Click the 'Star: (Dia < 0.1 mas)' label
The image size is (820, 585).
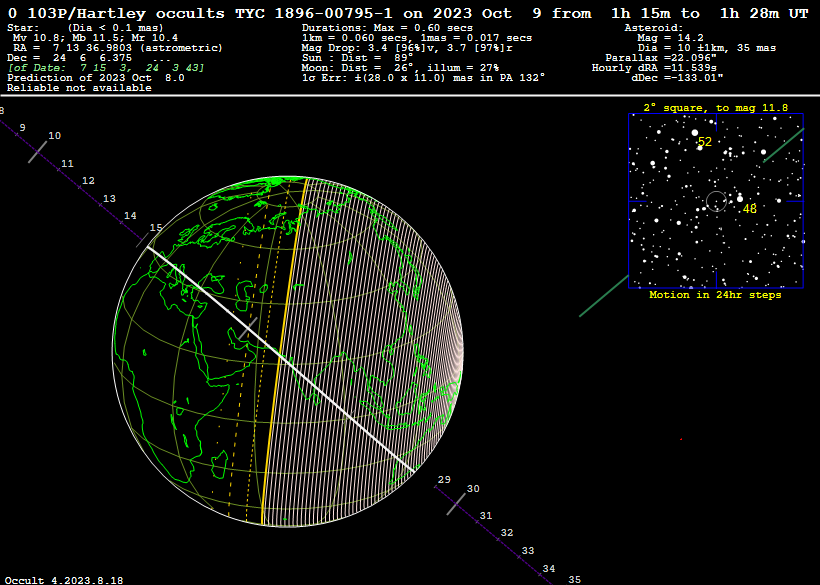(85, 28)
